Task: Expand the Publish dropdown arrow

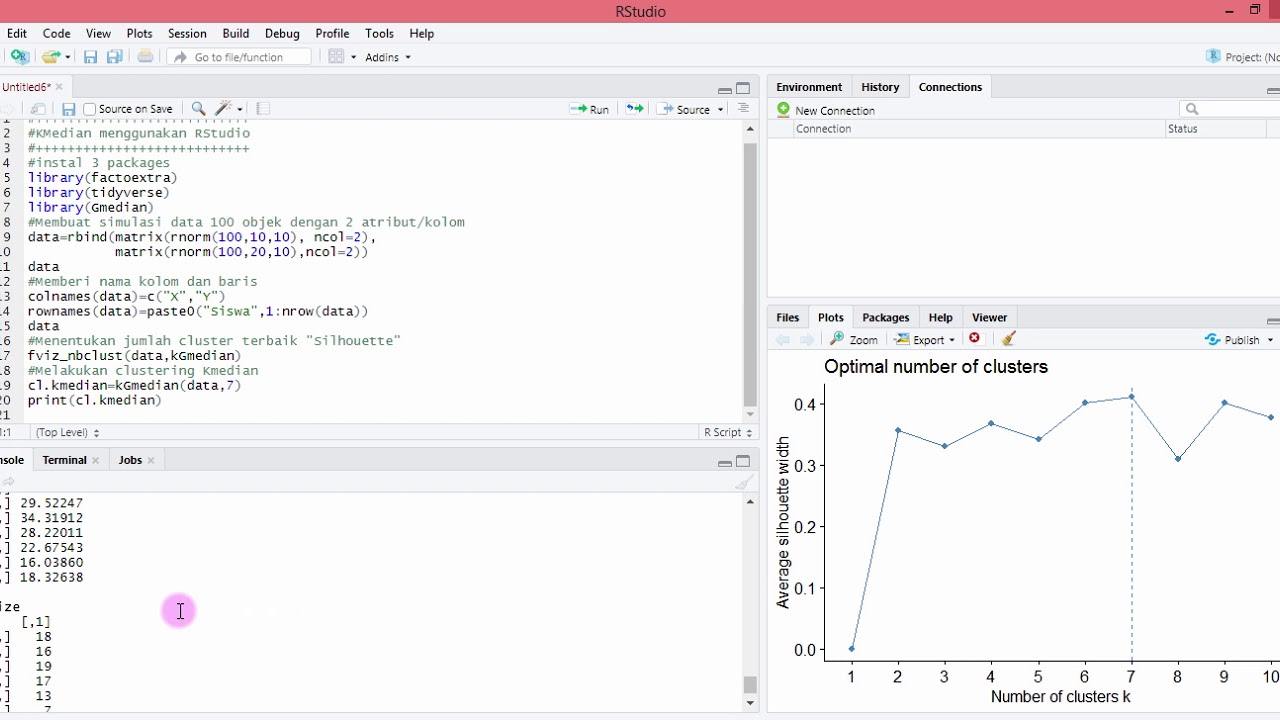Action: tap(1270, 340)
